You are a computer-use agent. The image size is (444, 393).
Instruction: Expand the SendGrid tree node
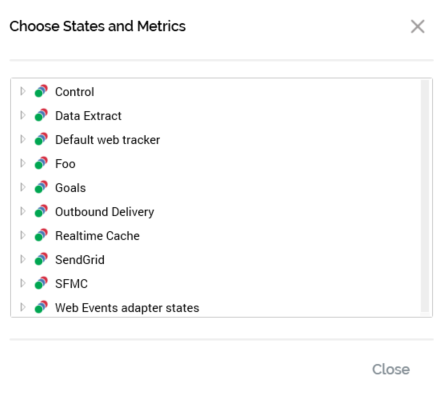pos(23,259)
